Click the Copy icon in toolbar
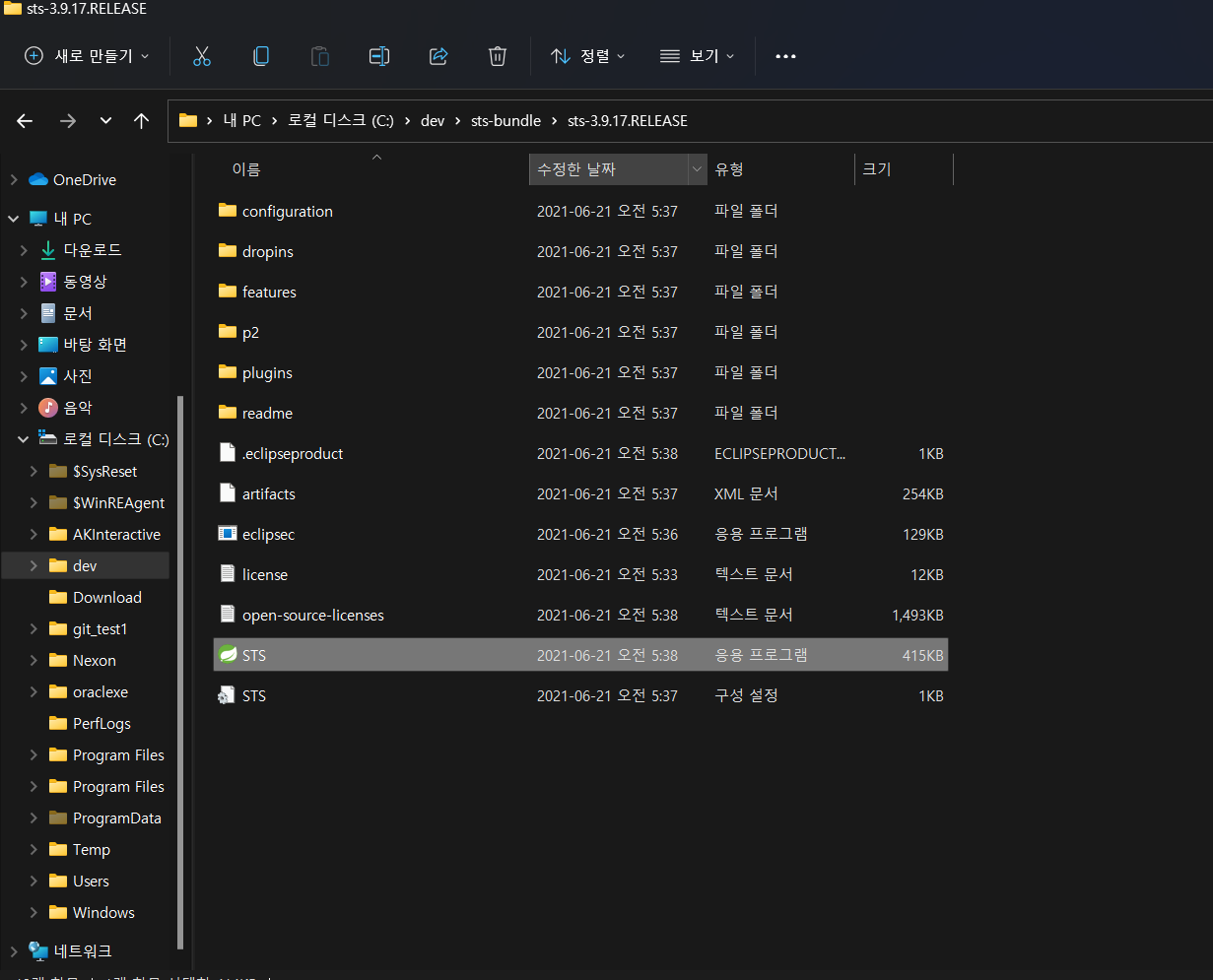Viewport: 1213px width, 980px height. coord(261,56)
